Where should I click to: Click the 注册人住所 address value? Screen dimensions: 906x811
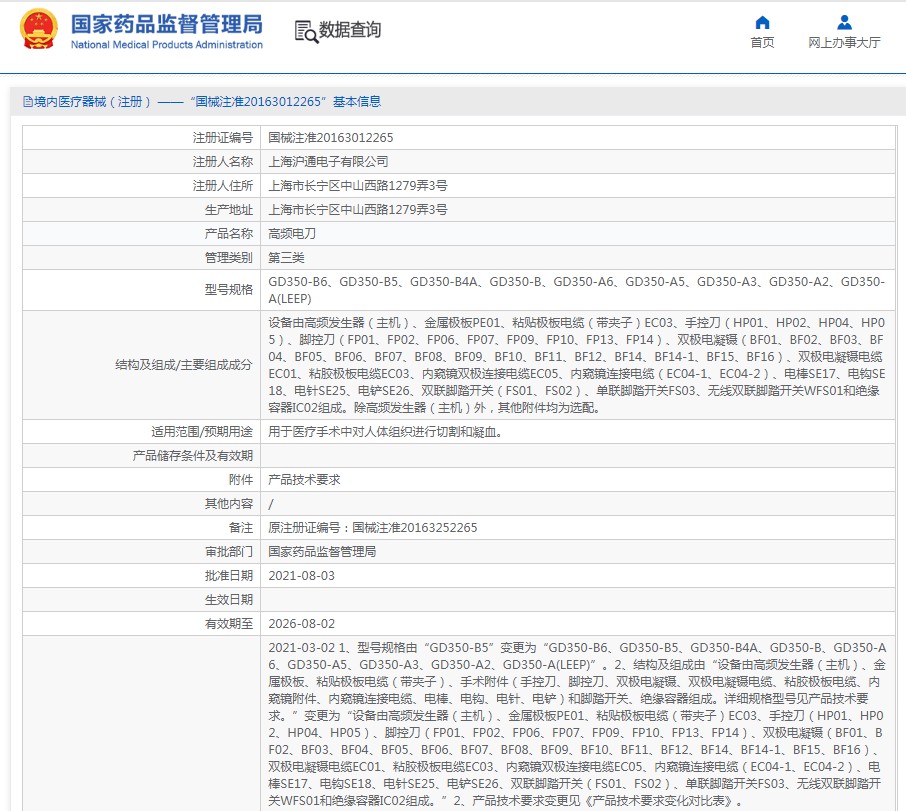[x=358, y=186]
